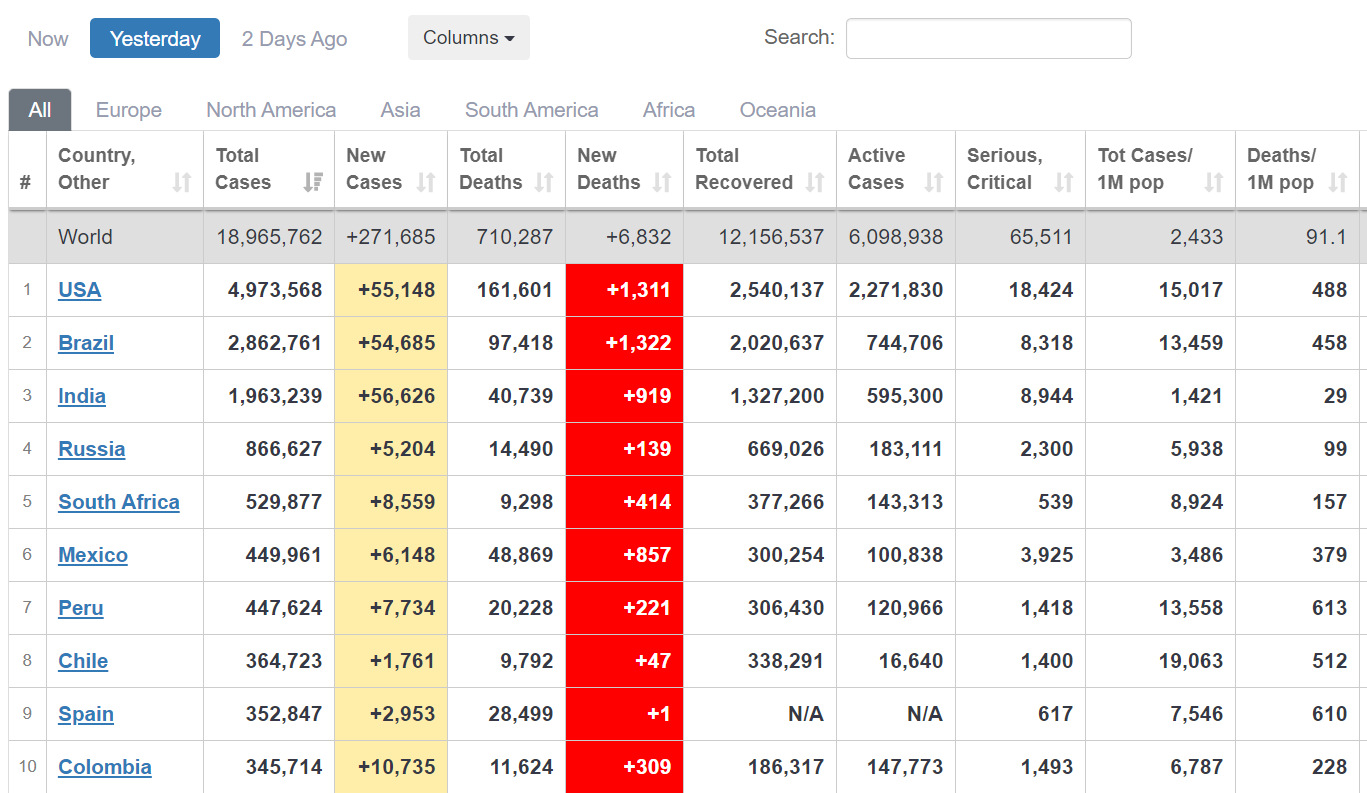Screen dimensions: 1367x793
Task: Open the South Africa country link
Action: click(x=119, y=502)
